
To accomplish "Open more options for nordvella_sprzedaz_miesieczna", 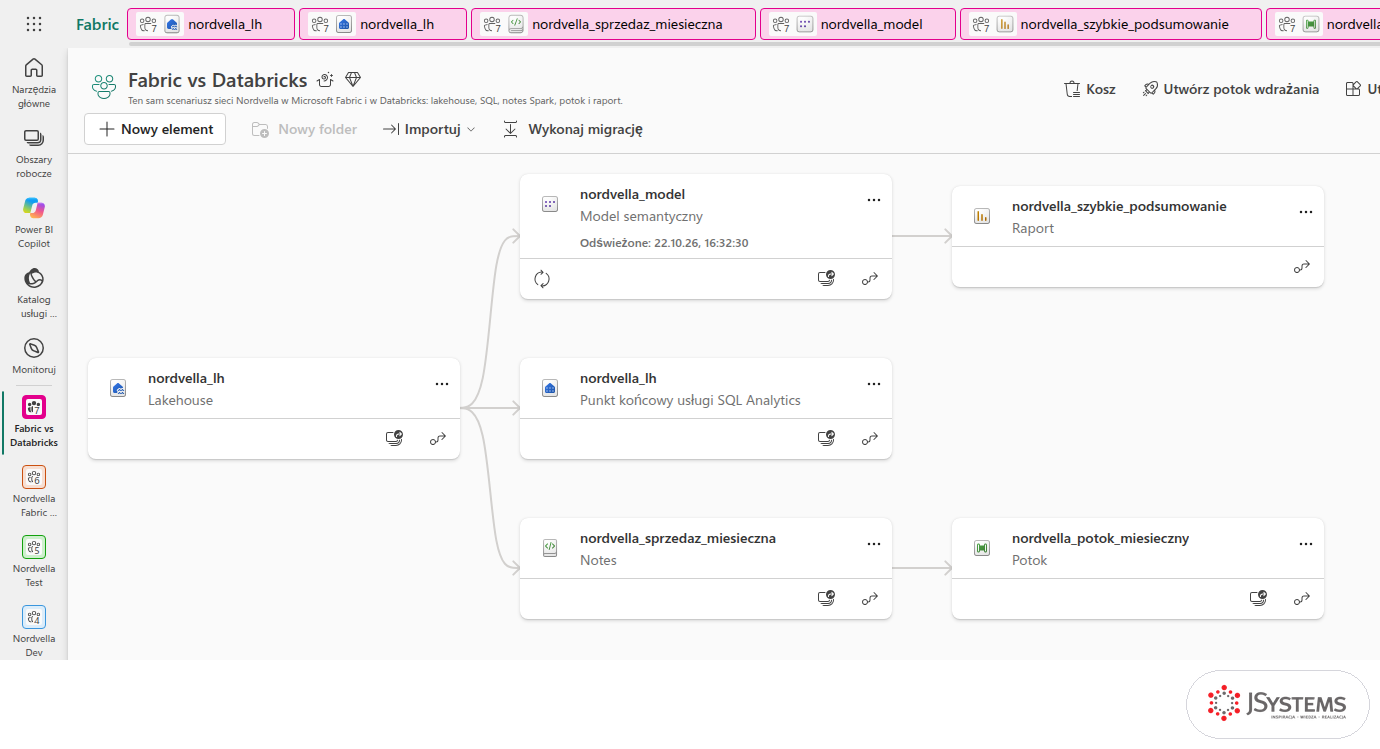I will pos(874,544).
